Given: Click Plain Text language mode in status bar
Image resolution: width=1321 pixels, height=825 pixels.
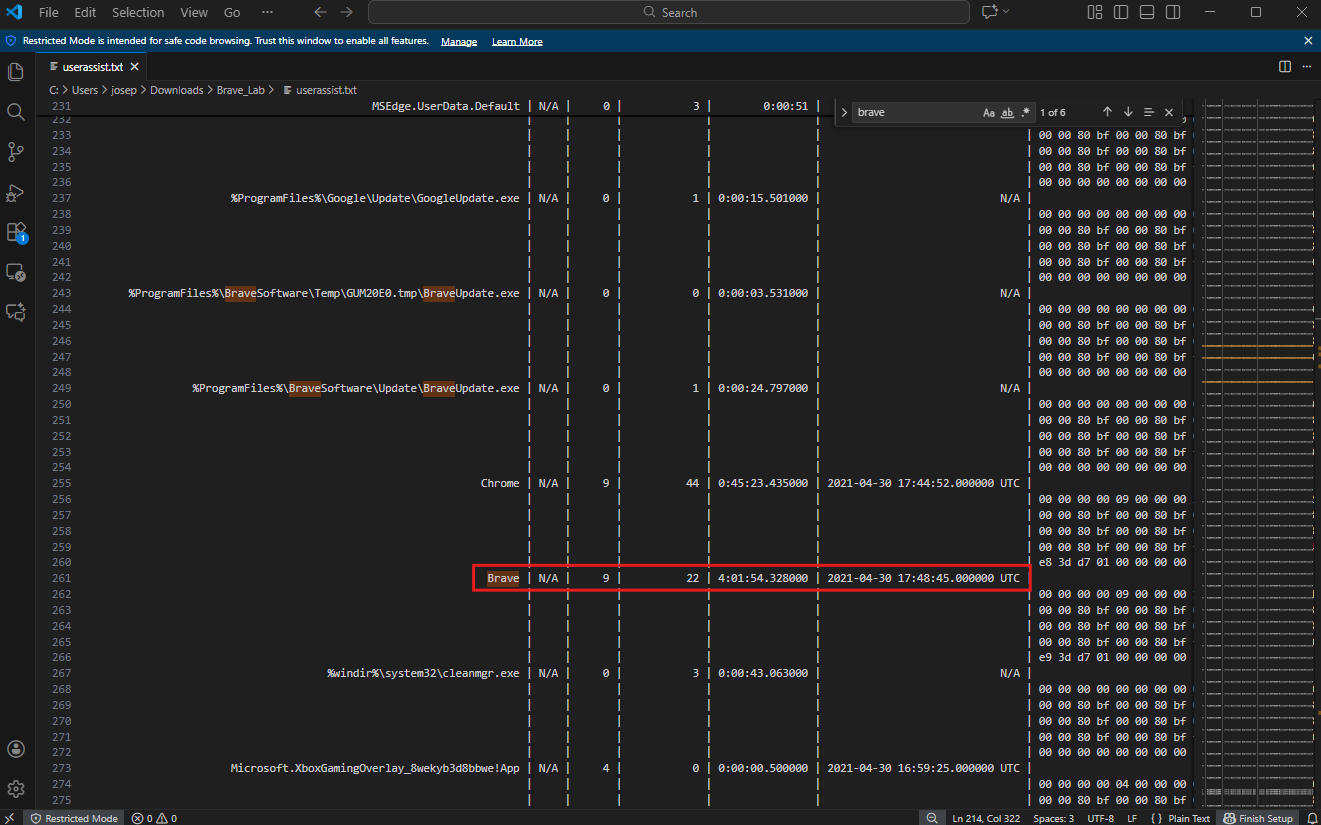Looking at the screenshot, I should 1188,818.
